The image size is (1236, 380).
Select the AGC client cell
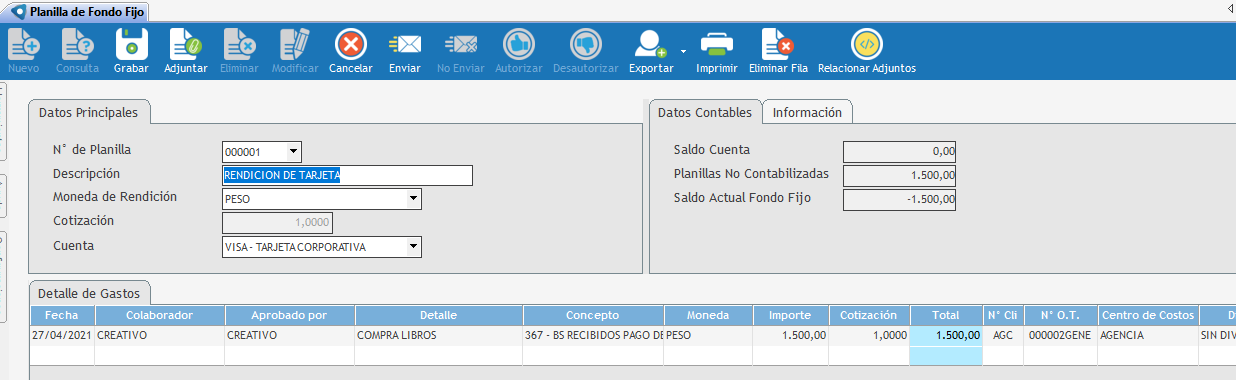1004,335
